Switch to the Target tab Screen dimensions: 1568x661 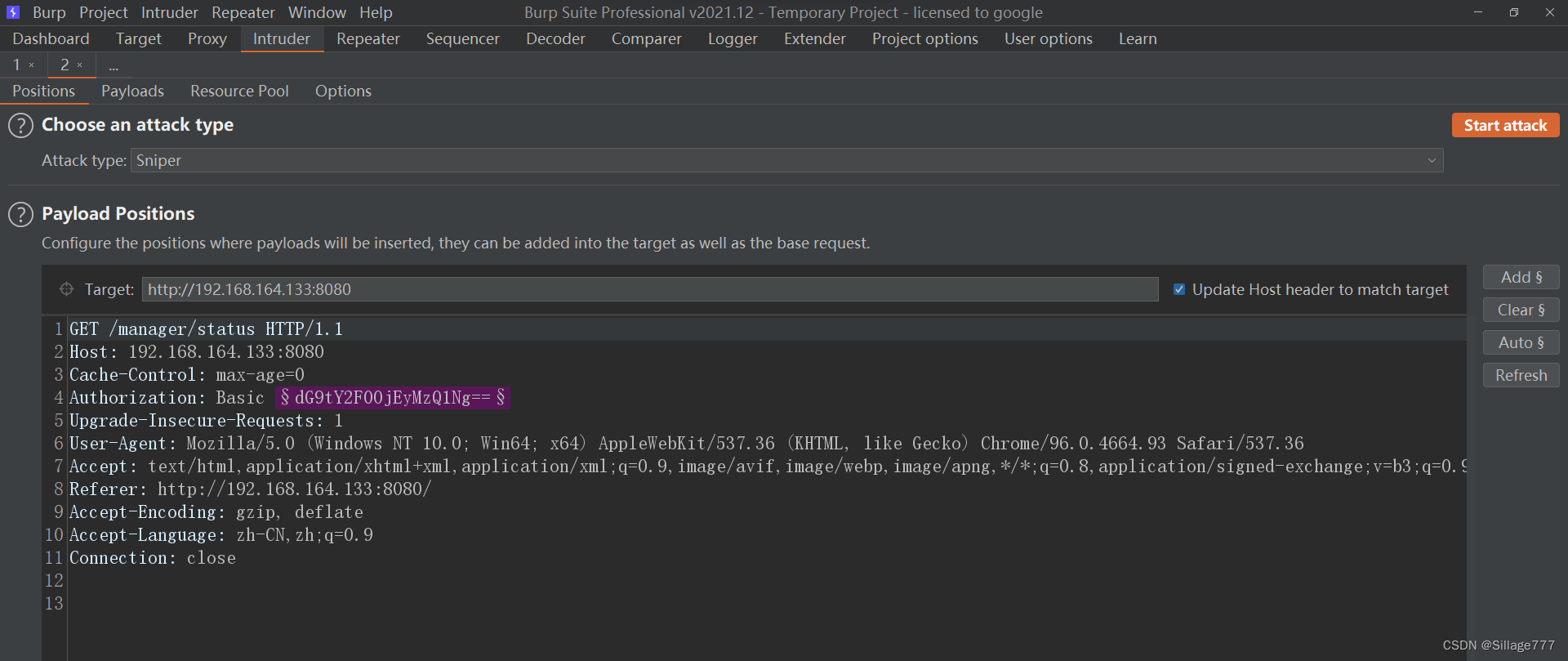coord(138,38)
